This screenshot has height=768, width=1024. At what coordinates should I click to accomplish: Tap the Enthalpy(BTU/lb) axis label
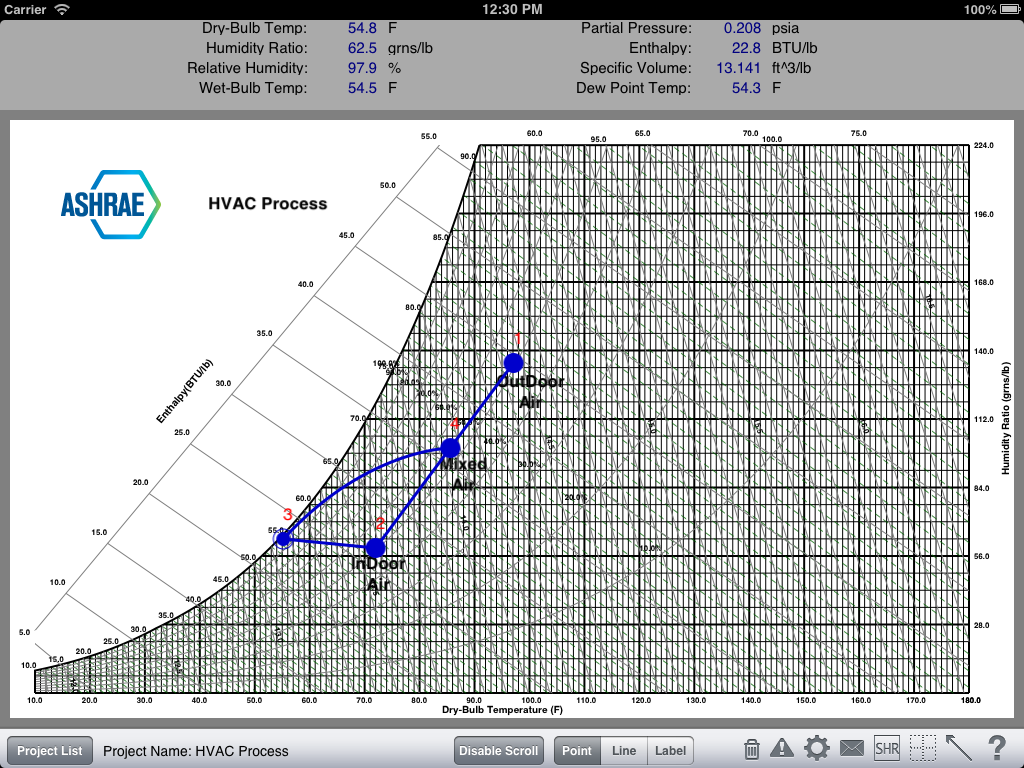[x=184, y=391]
